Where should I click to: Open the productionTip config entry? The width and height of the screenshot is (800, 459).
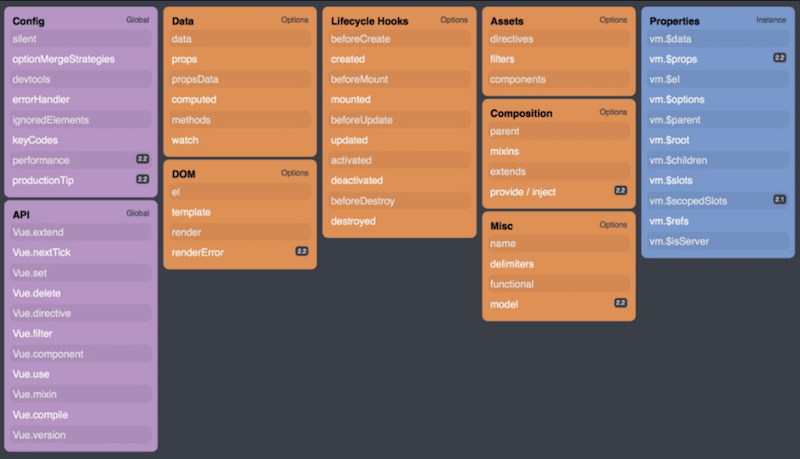[x=81, y=181]
